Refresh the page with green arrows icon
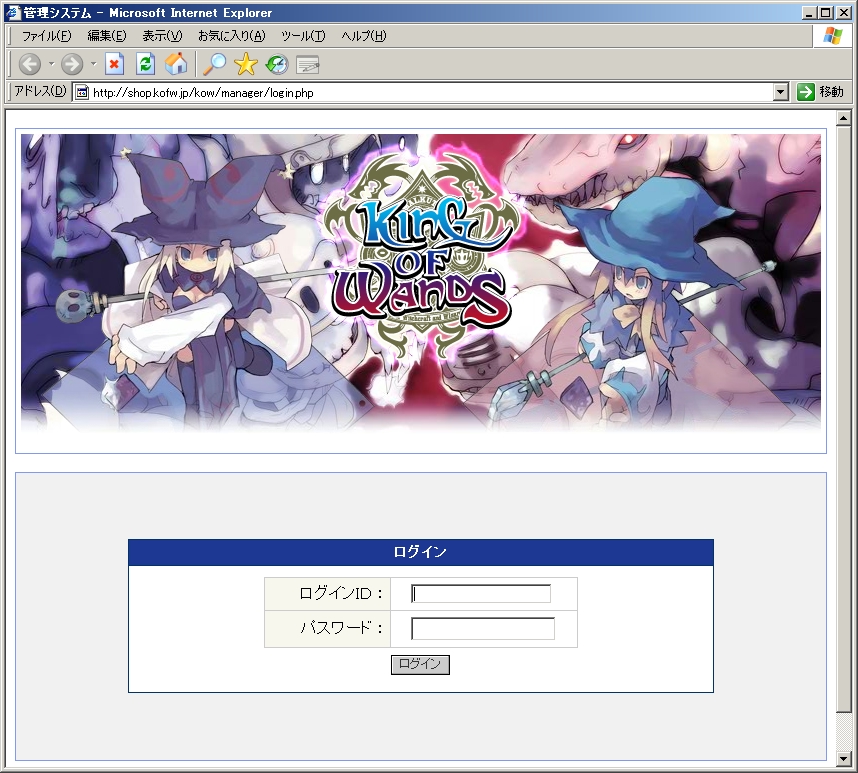858x773 pixels. [145, 64]
